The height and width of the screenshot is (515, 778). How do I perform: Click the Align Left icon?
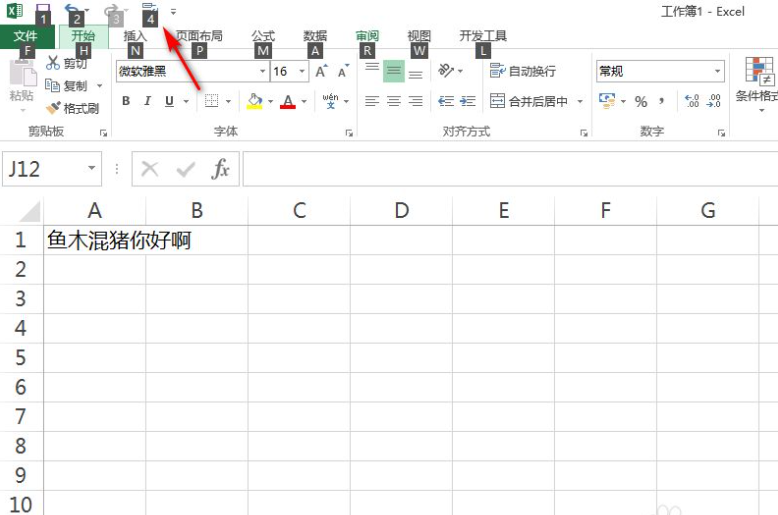pyautogui.click(x=372, y=101)
